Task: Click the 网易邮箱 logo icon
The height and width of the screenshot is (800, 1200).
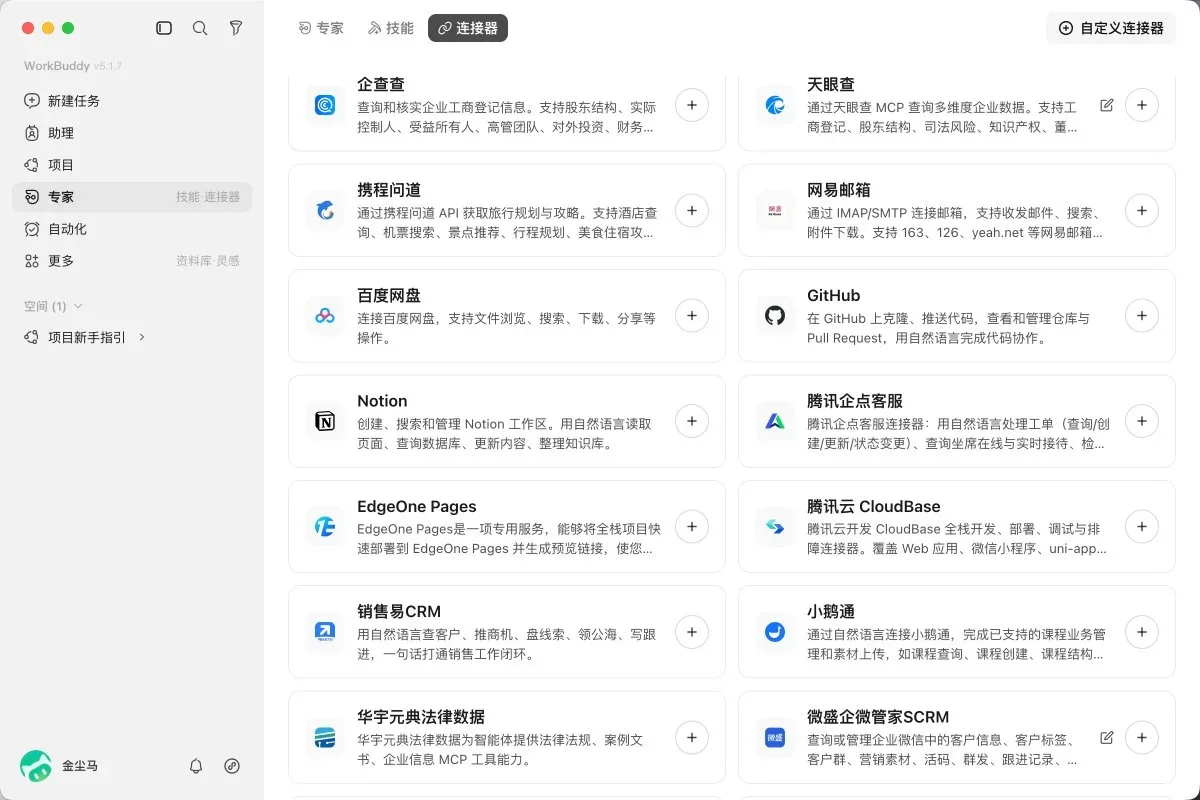Action: click(x=775, y=210)
